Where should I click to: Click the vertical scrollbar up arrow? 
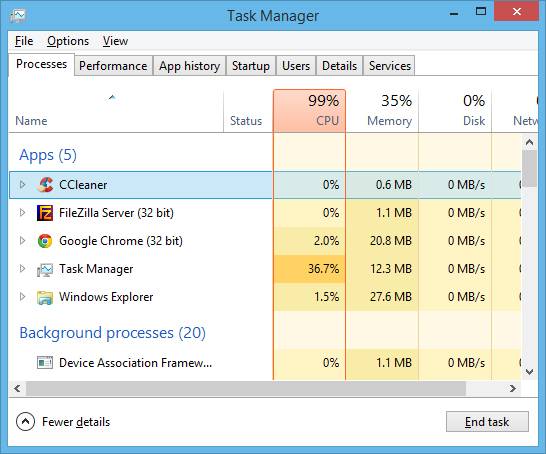pos(529,142)
